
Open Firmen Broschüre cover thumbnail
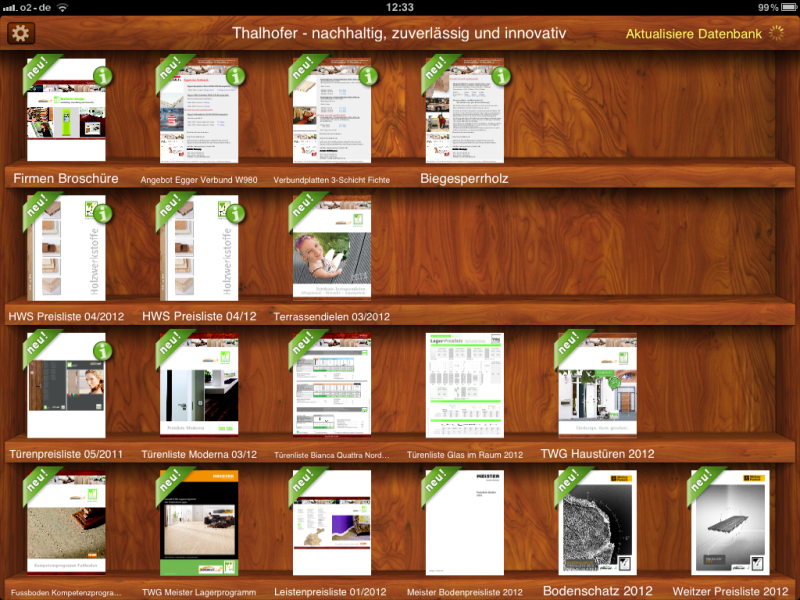pyautogui.click(x=66, y=110)
